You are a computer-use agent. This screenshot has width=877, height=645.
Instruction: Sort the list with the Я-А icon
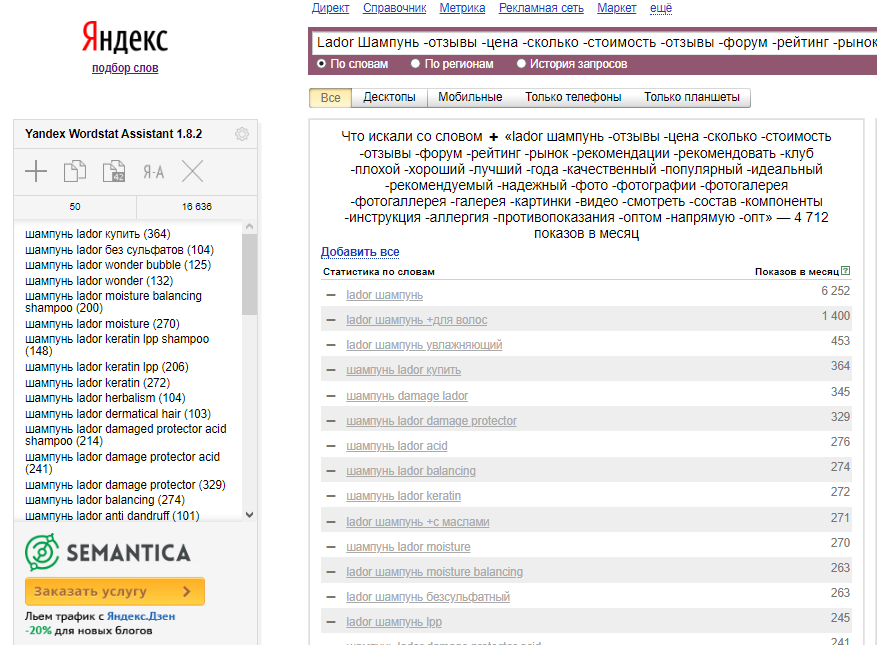(x=153, y=172)
